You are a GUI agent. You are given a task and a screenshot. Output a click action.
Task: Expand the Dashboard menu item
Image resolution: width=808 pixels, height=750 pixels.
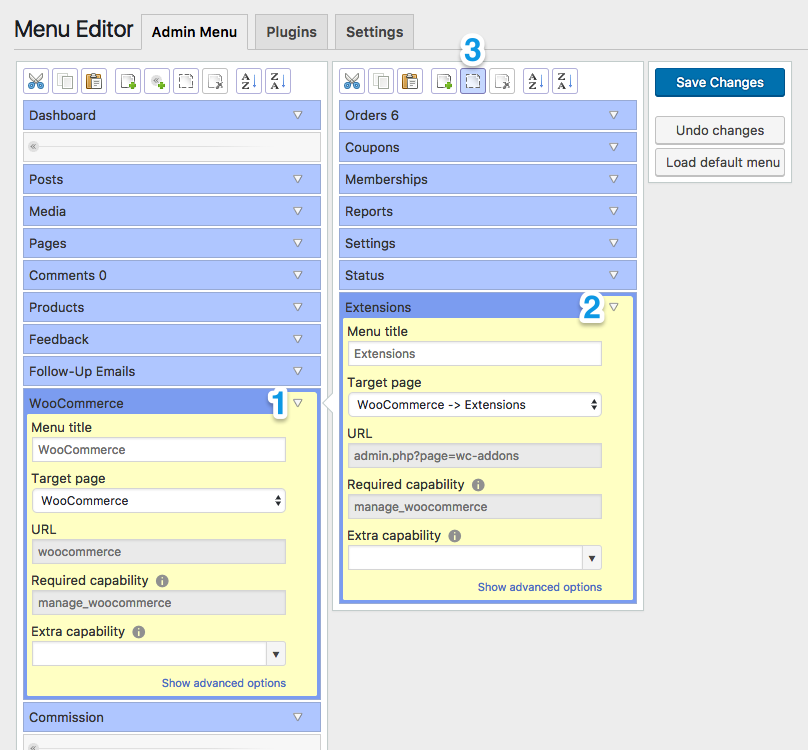(298, 115)
